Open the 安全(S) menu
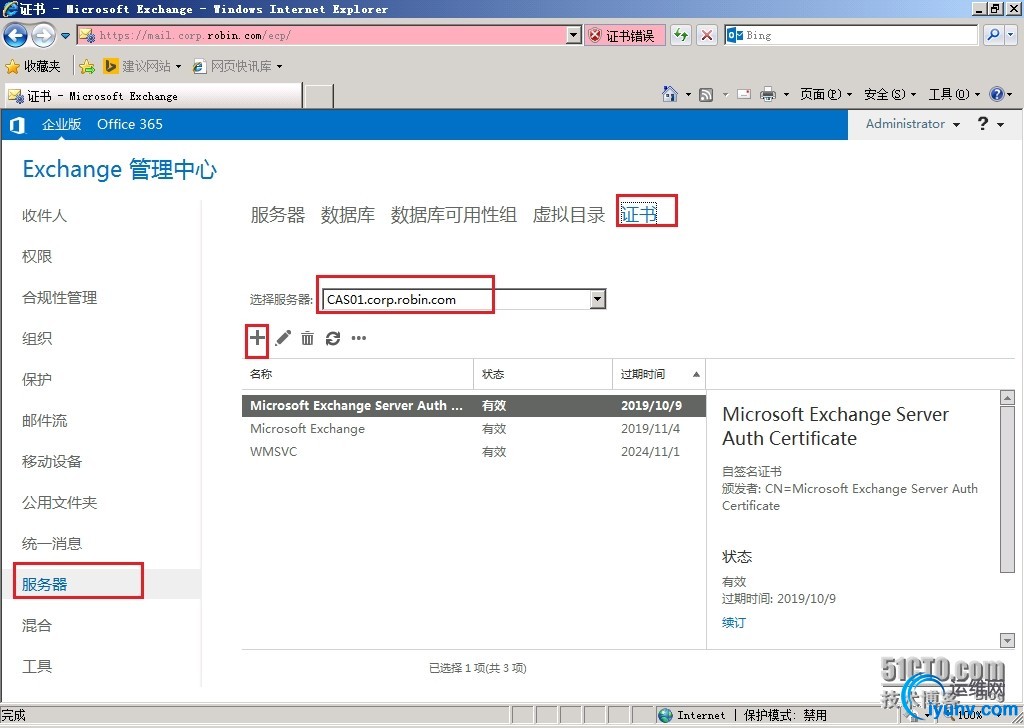 coord(889,95)
